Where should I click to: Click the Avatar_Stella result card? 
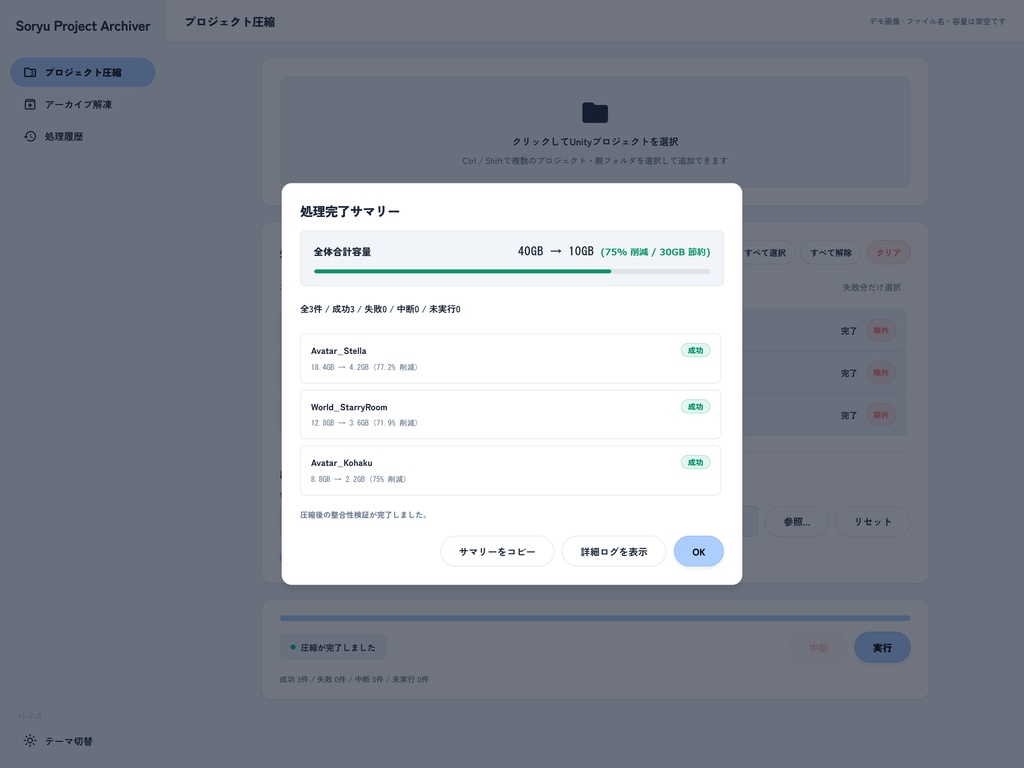point(511,358)
